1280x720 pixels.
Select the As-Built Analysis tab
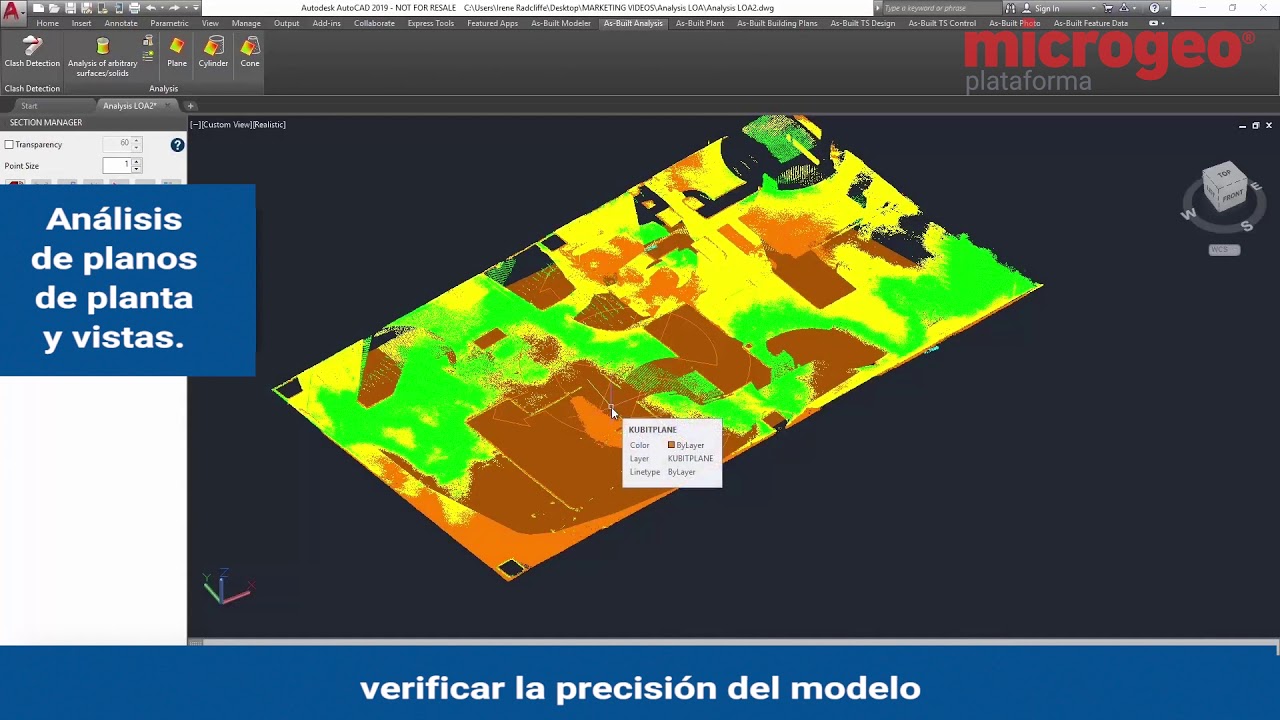(633, 23)
